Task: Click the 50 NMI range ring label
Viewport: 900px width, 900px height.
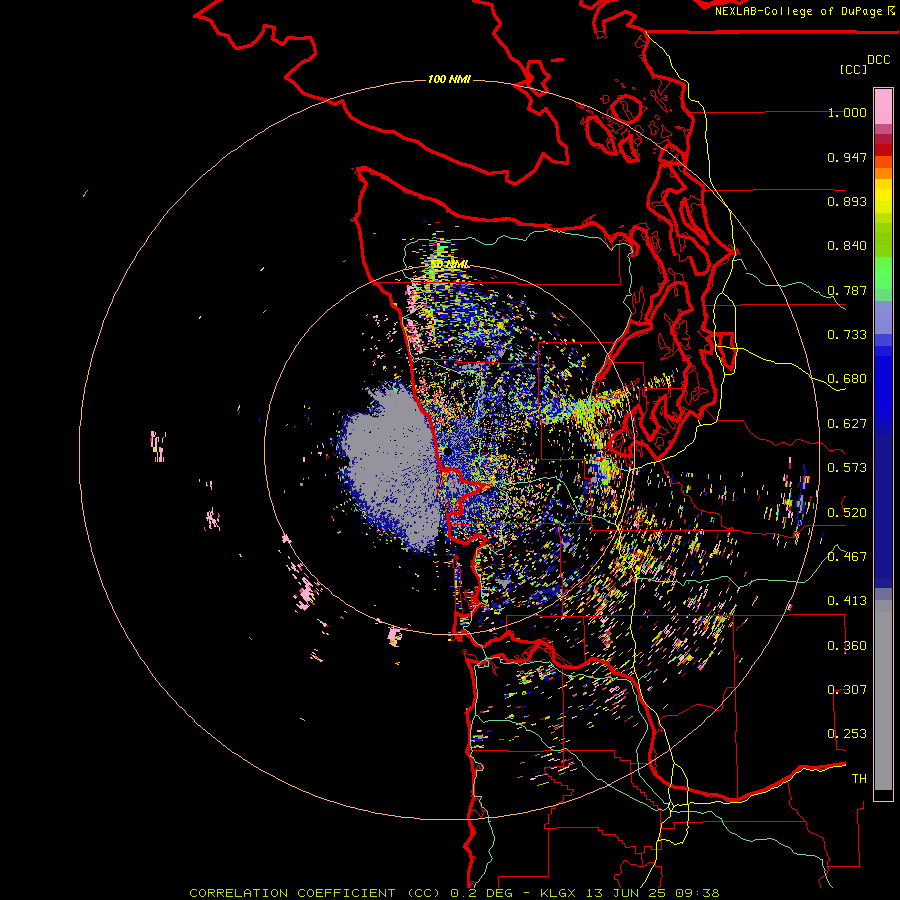Action: [449, 264]
